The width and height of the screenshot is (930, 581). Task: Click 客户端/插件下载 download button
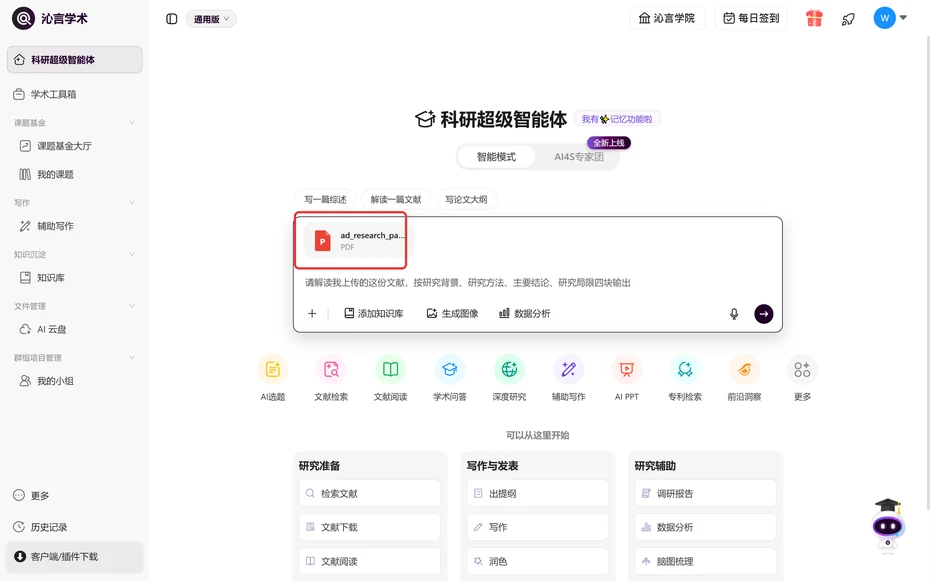pos(75,557)
